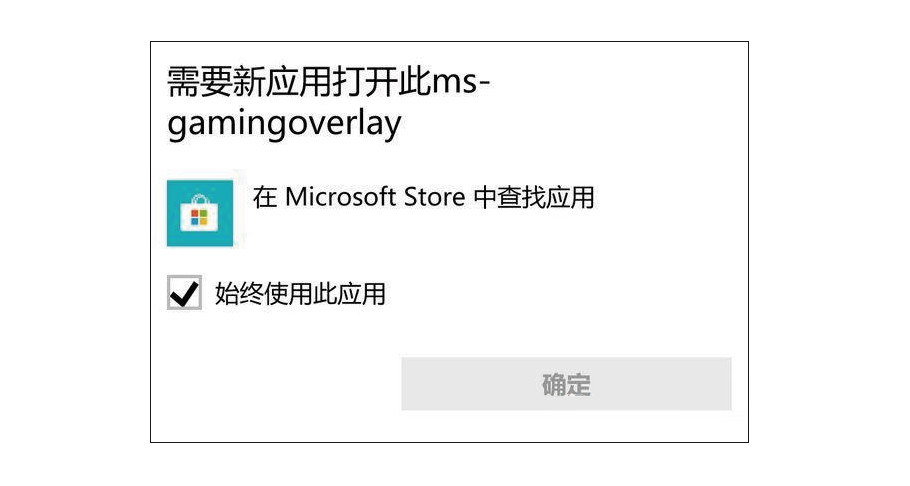Screen dimensions: 910x486
Task: Click the 始终 characters next to the checkbox
Action: coord(239,294)
